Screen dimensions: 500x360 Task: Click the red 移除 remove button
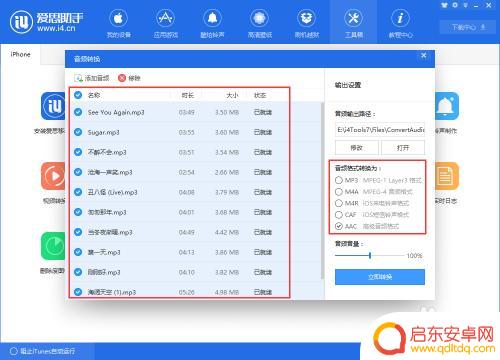[129, 78]
